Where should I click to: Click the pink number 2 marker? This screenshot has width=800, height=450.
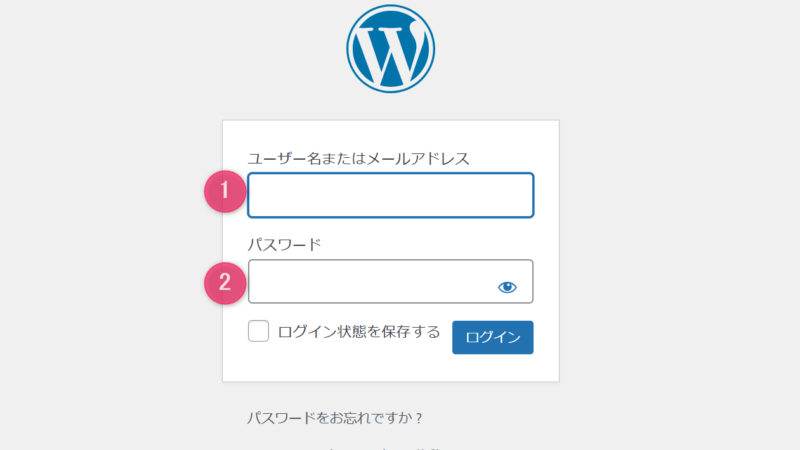coord(225,283)
